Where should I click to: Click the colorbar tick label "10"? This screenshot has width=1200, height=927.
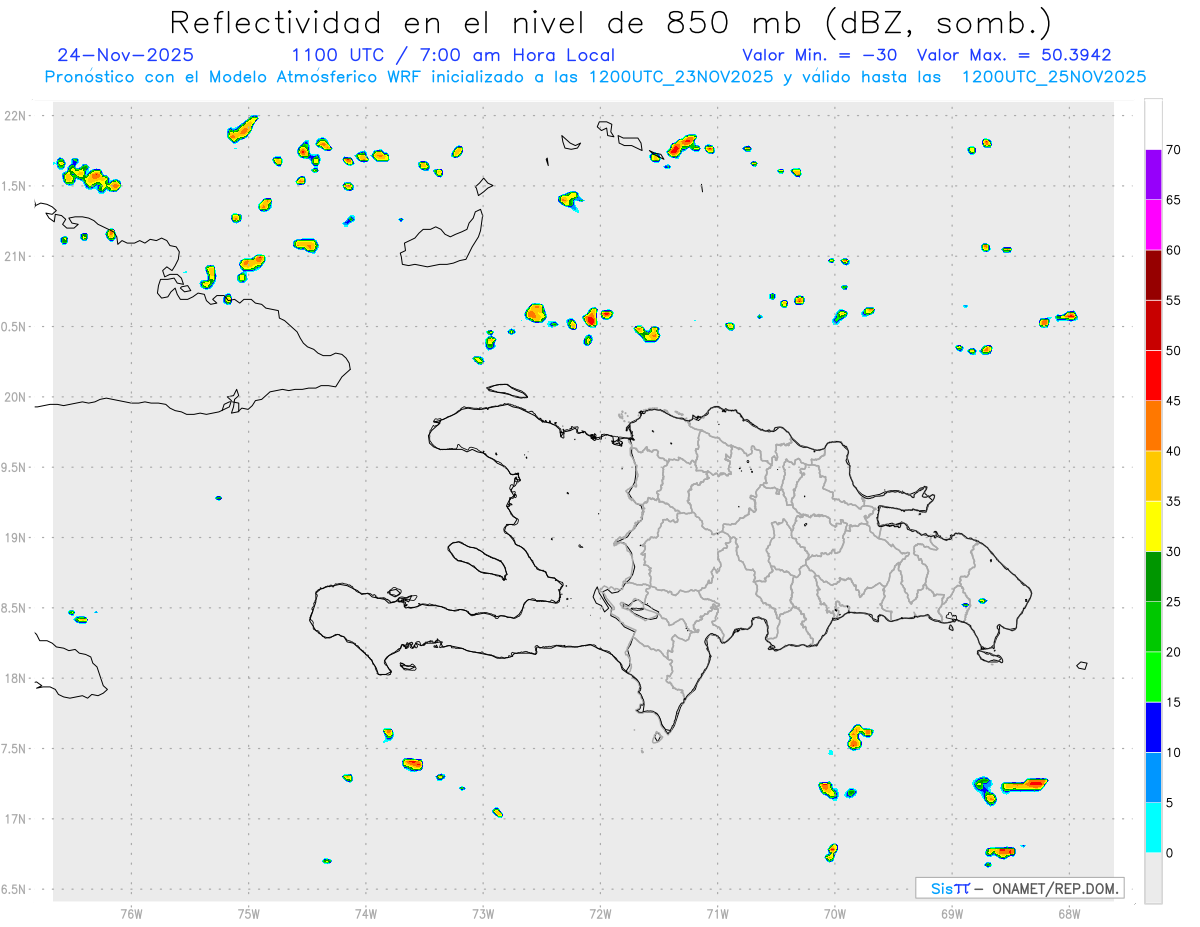coord(1174,753)
